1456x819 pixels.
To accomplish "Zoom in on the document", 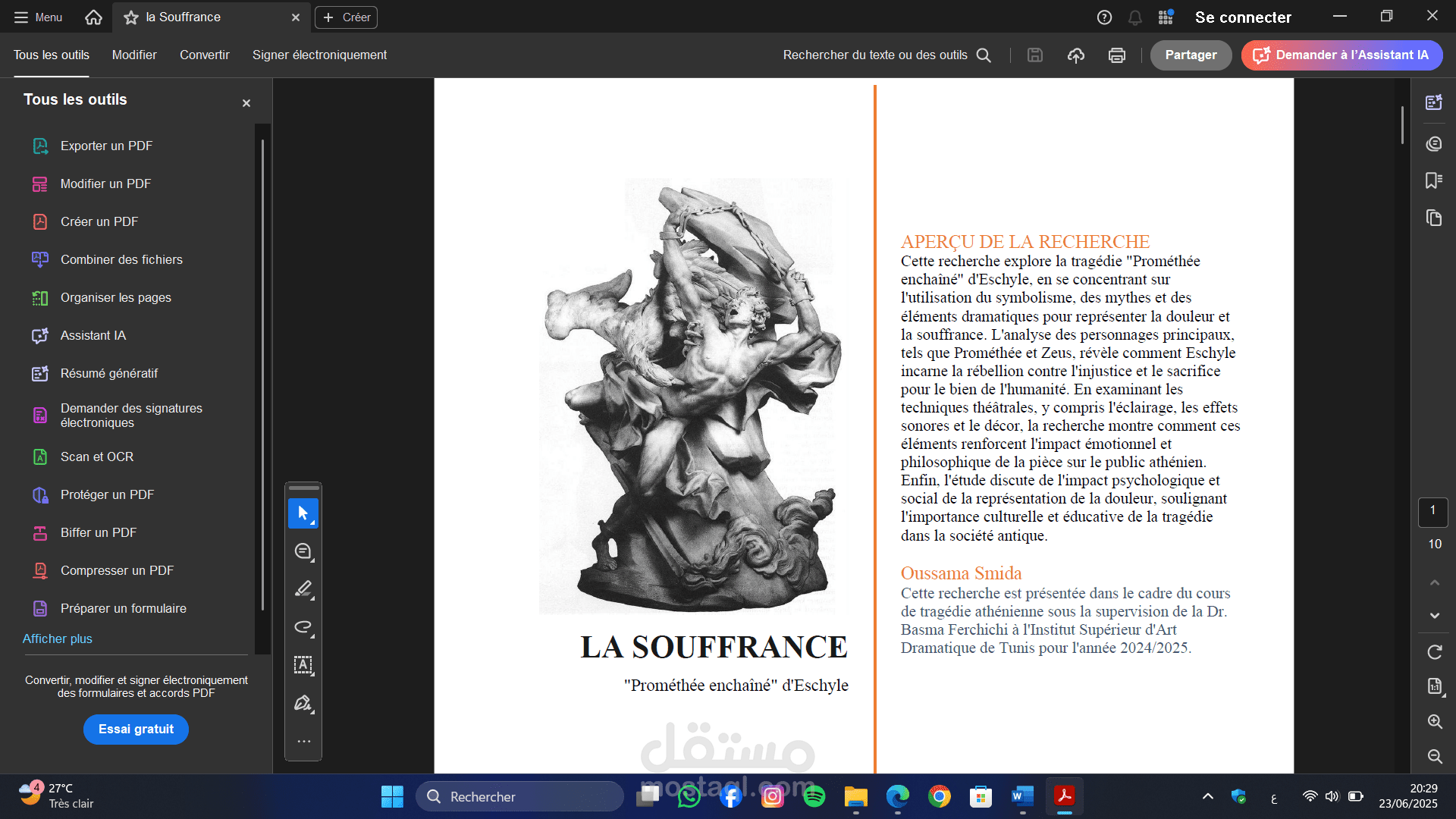I will [x=1434, y=721].
